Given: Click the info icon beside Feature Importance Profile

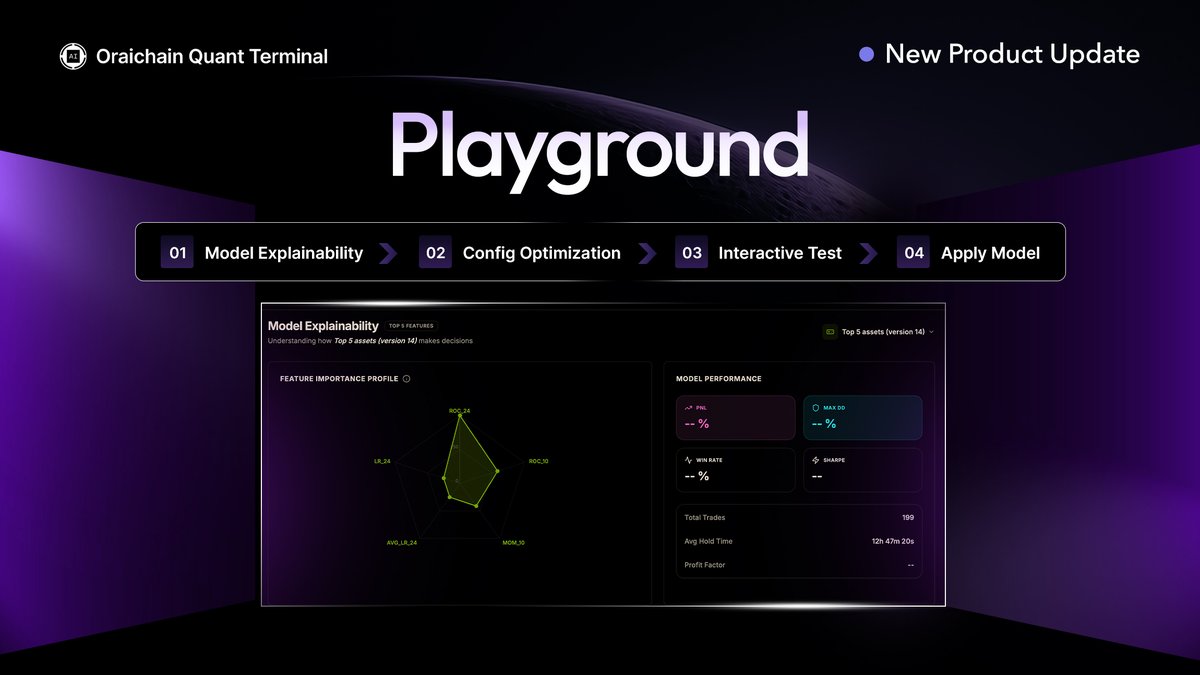Looking at the screenshot, I should 407,379.
